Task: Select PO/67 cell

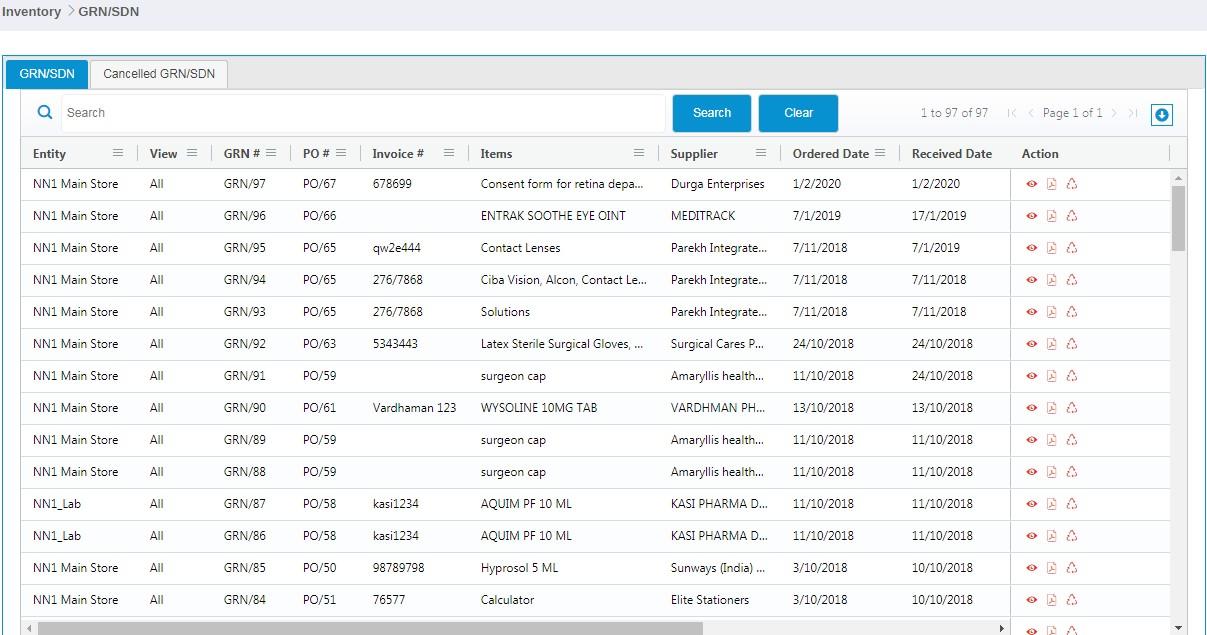Action: pyautogui.click(x=320, y=184)
